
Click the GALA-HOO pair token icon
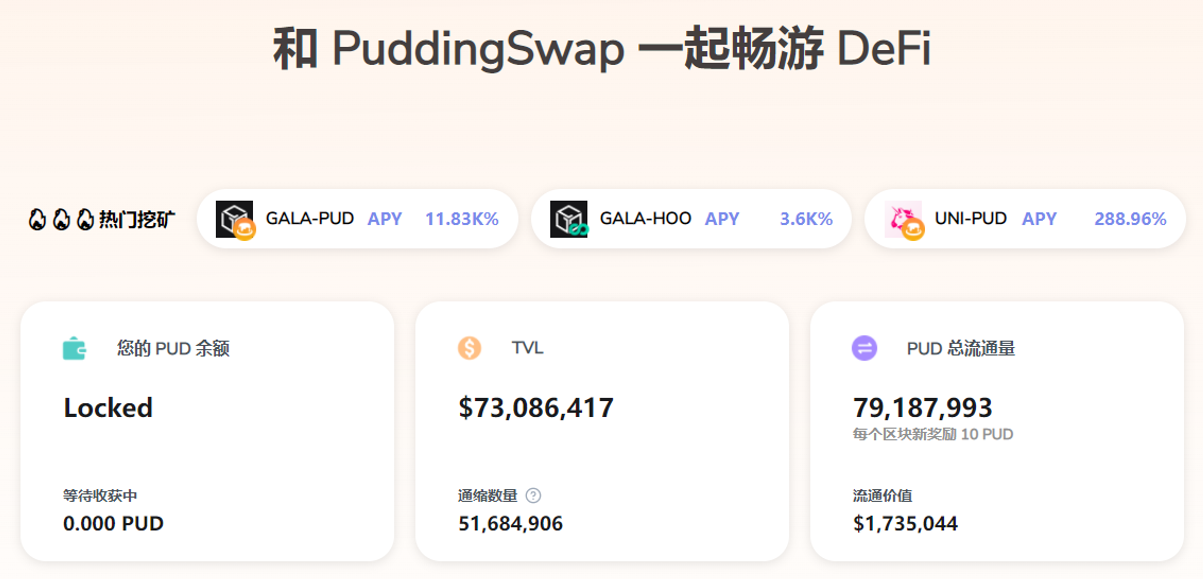(569, 220)
